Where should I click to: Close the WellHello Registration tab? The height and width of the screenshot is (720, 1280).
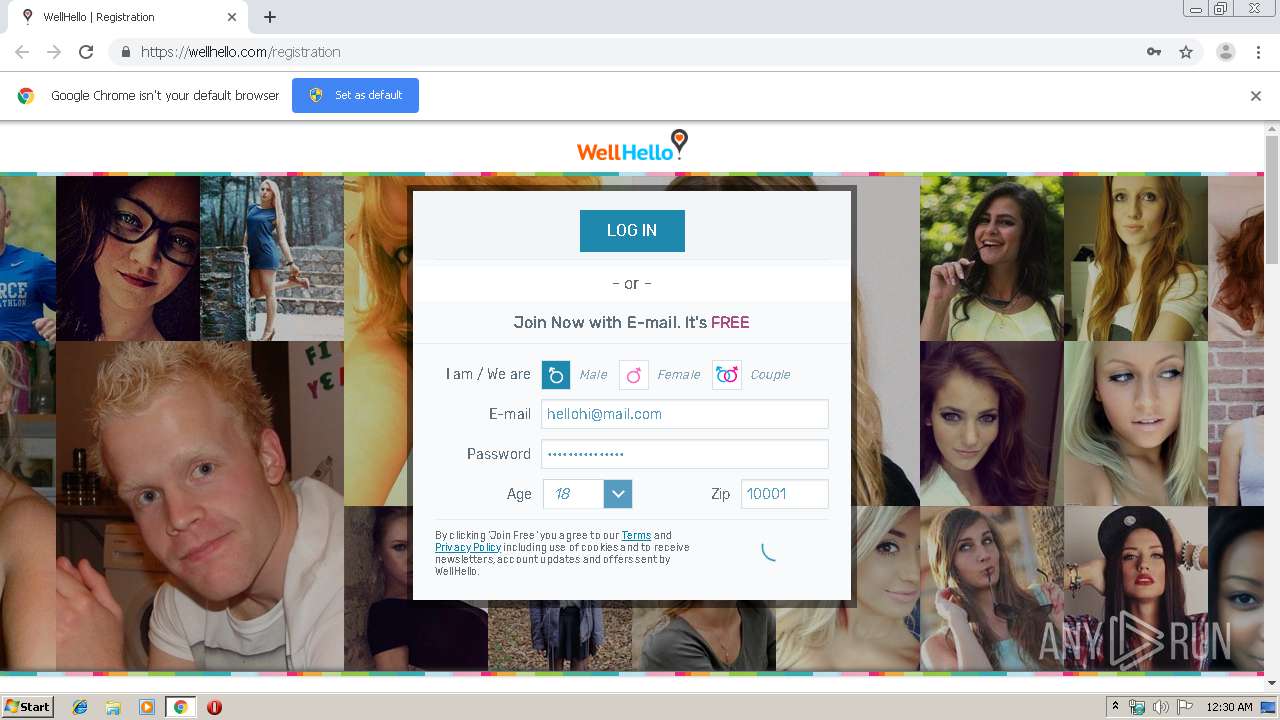coord(232,17)
